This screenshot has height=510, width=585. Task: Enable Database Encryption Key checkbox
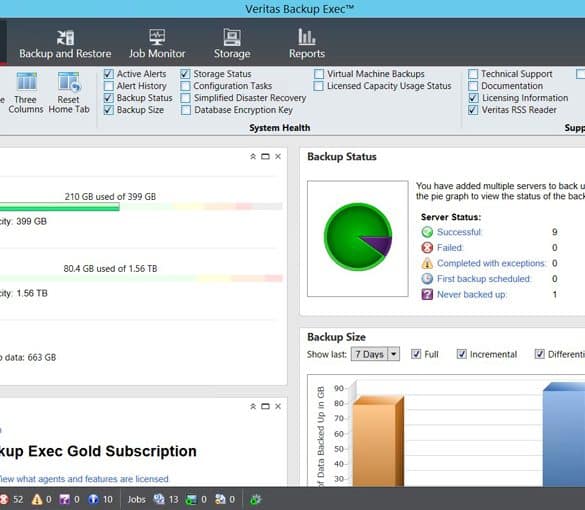[x=185, y=110]
